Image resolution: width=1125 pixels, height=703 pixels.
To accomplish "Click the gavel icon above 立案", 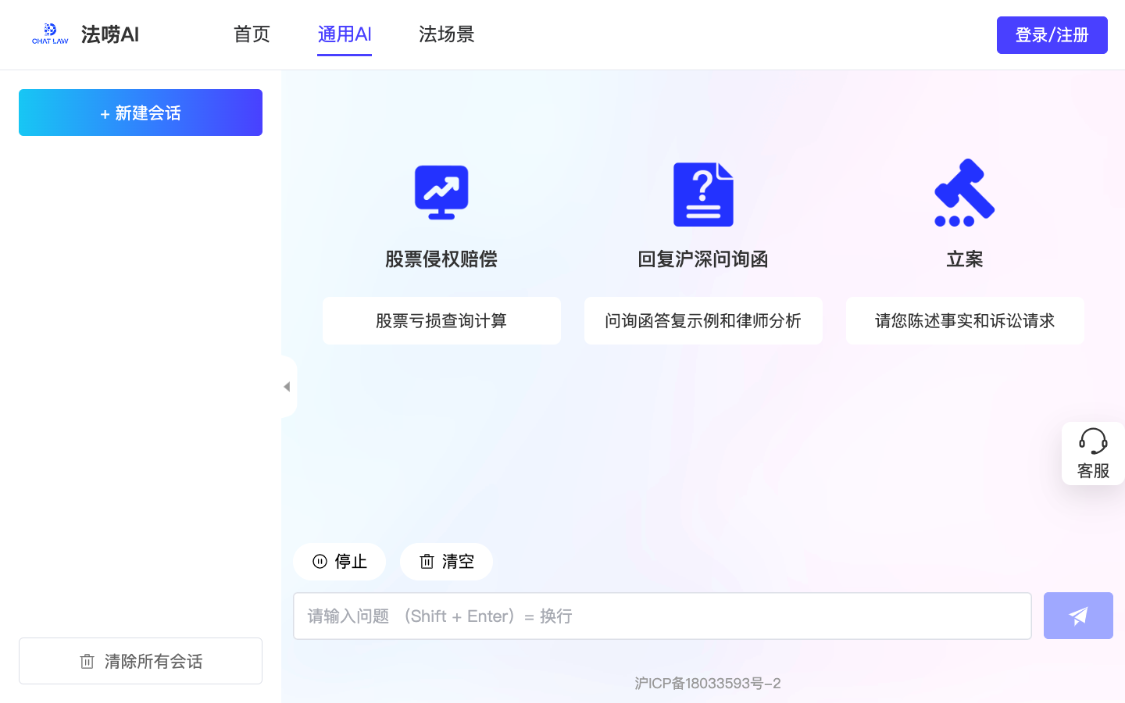I will click(x=964, y=193).
